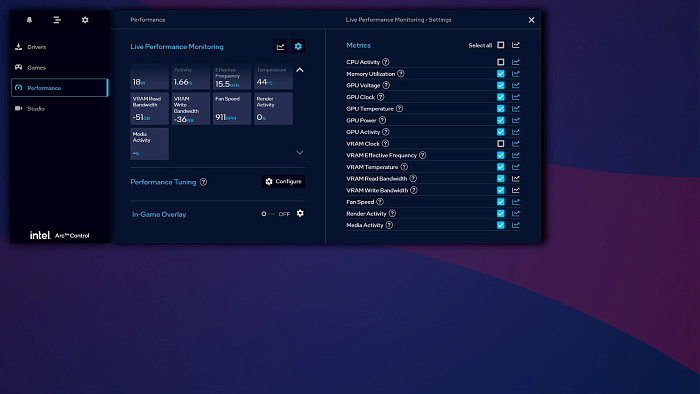Screen dimensions: 700x394
Task: Uncheck the Fan Speed checkbox
Action: [x=500, y=202]
